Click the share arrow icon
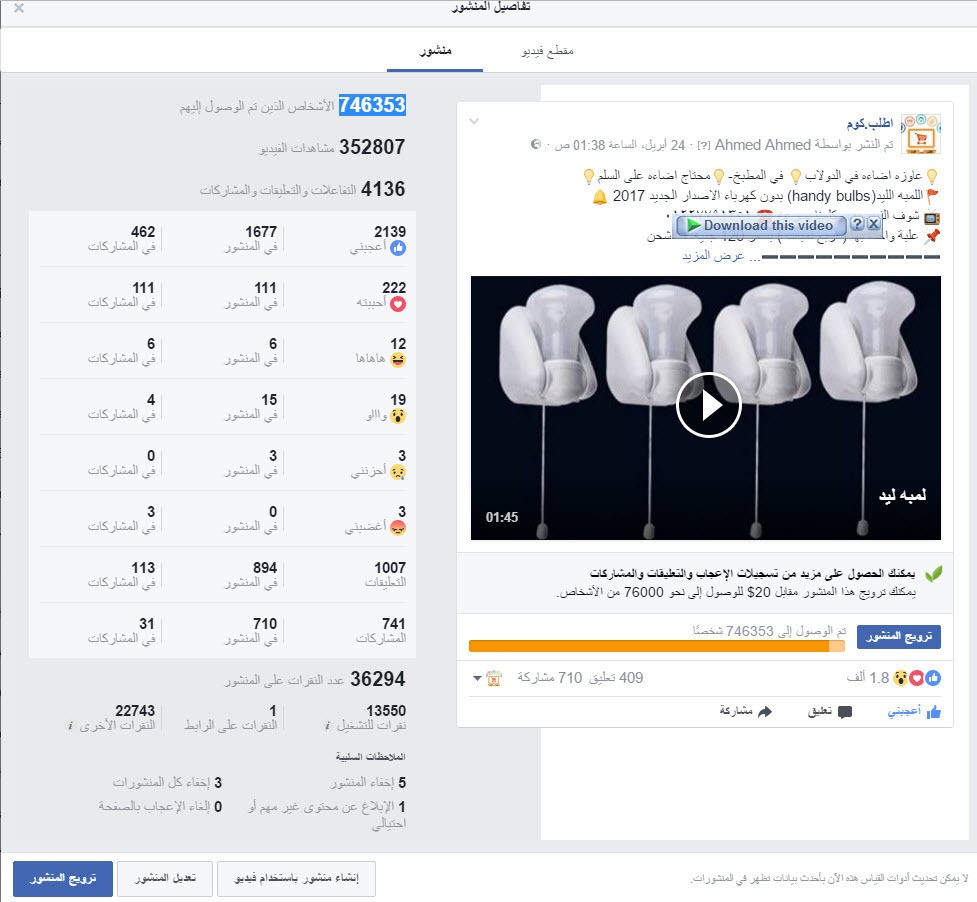This screenshot has width=977, height=902. (765, 711)
